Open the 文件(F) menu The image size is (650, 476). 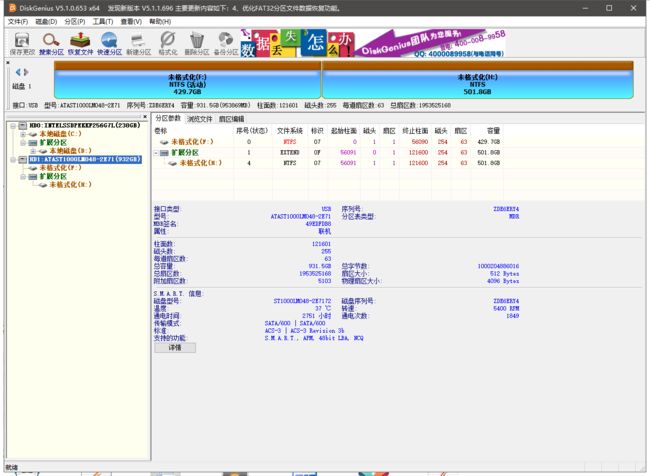click(18, 22)
